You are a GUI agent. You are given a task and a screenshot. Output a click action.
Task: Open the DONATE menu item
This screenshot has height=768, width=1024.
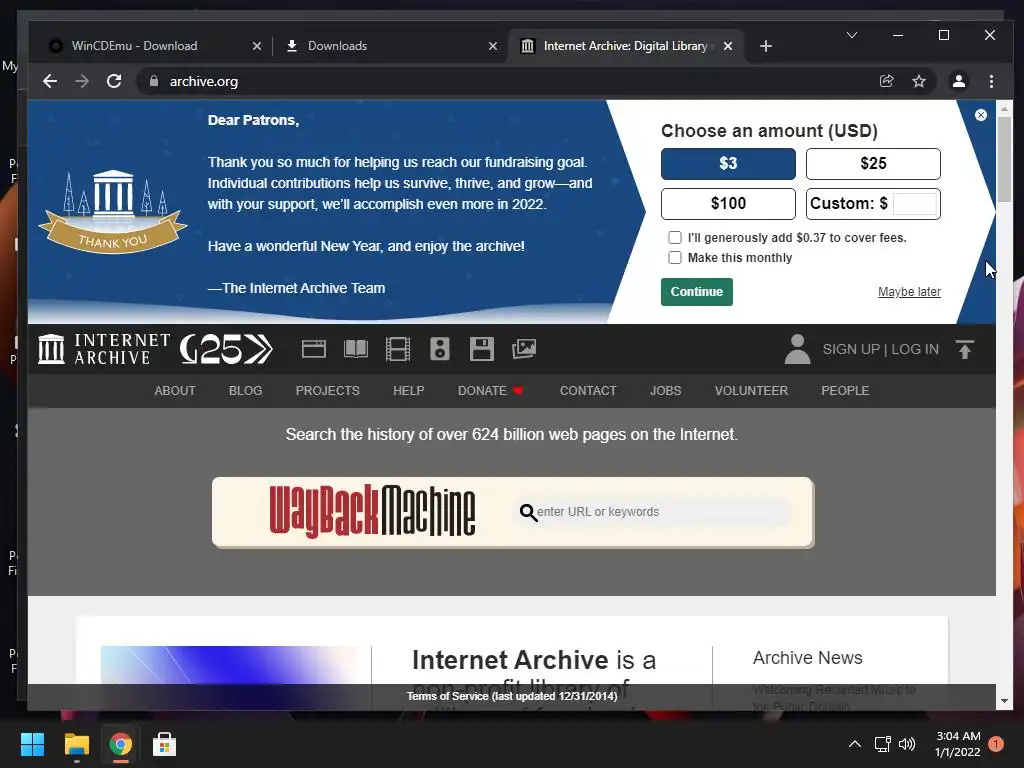490,391
